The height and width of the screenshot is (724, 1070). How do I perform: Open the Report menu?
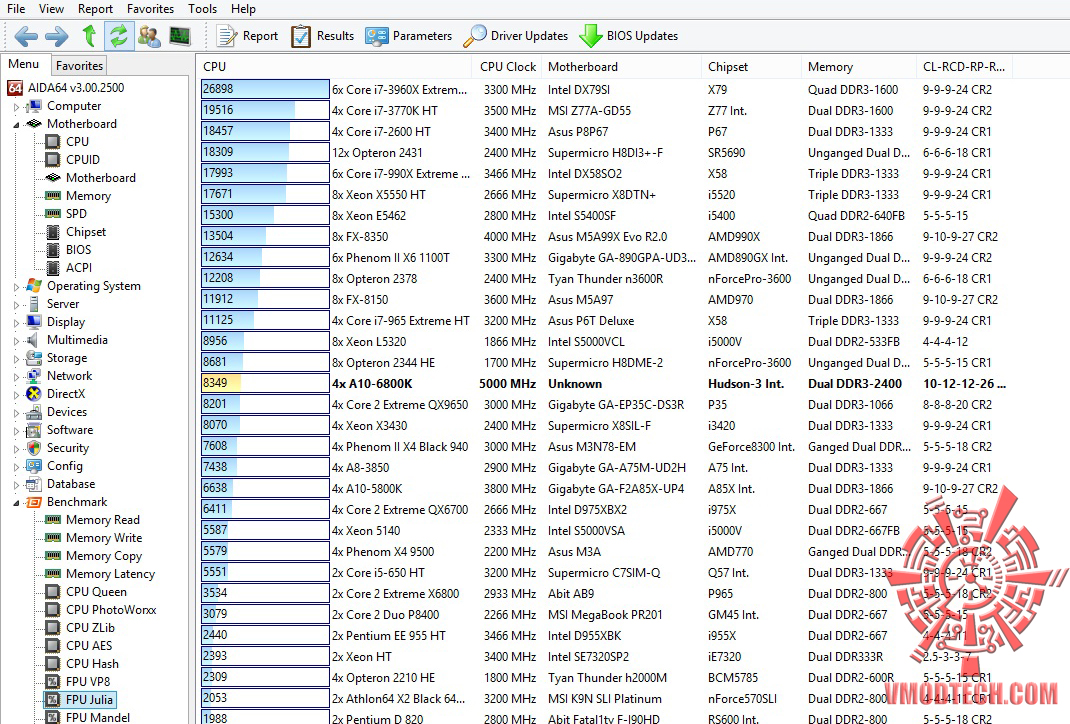pos(95,9)
